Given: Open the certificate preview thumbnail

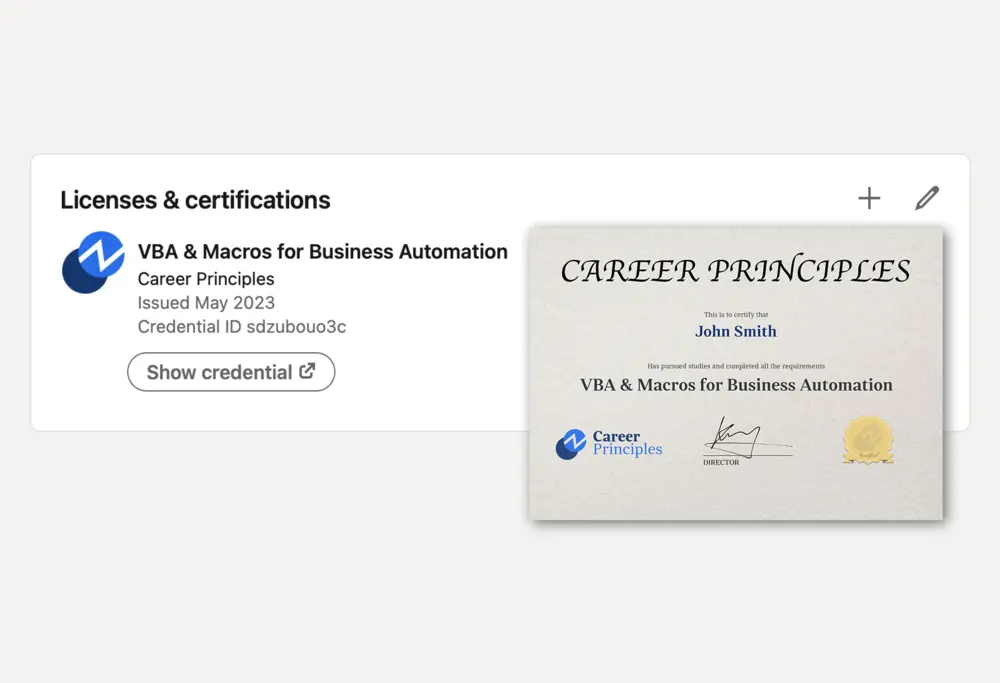Looking at the screenshot, I should 735,372.
